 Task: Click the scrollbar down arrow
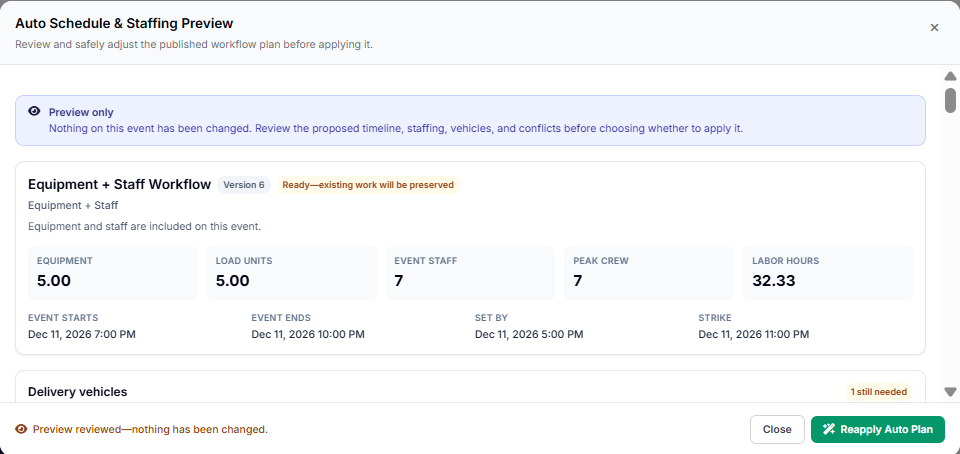[950, 392]
